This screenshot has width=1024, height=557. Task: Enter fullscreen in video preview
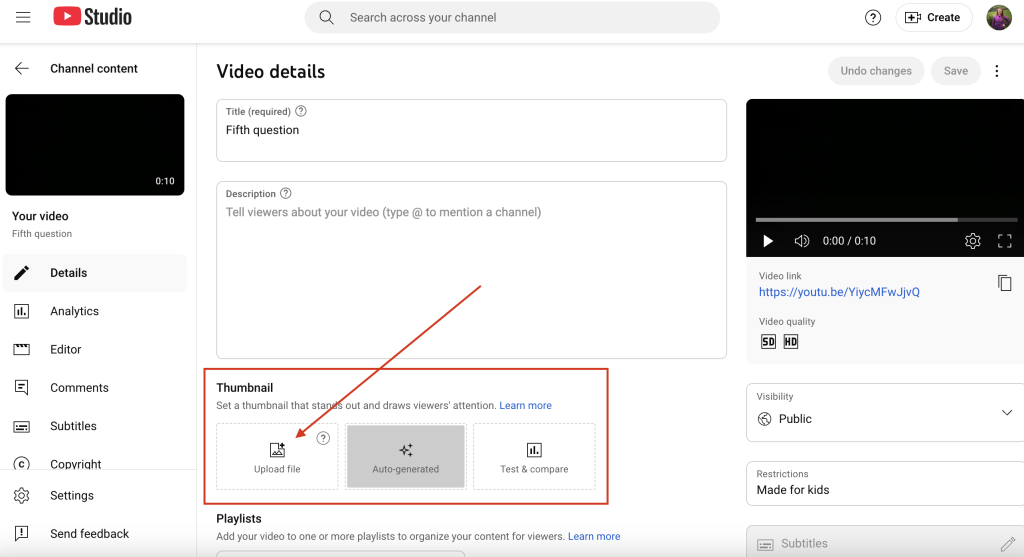(1005, 241)
